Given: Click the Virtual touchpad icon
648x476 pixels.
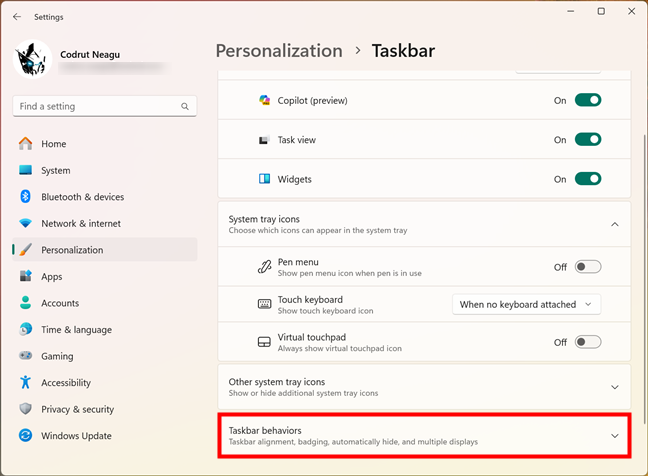Looking at the screenshot, I should pyautogui.click(x=264, y=342).
